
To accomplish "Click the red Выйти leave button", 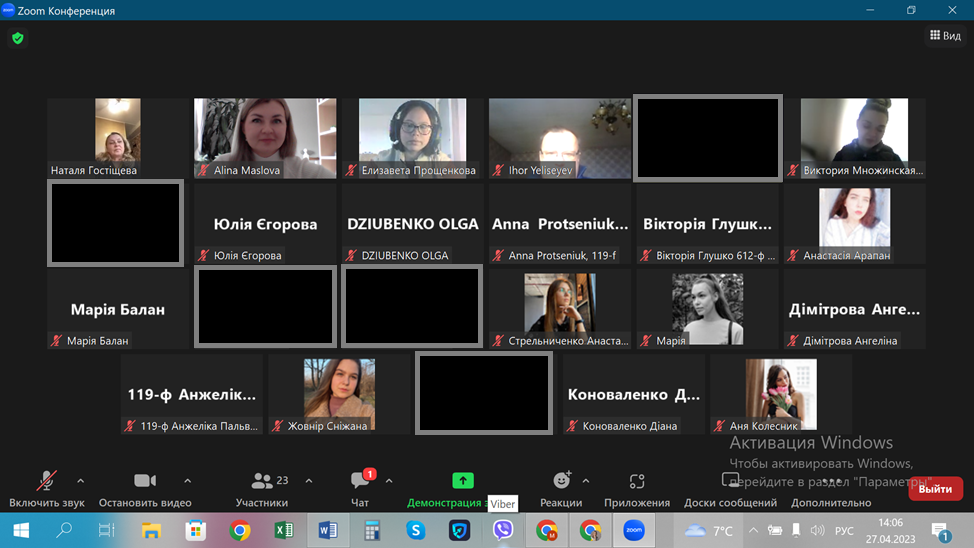I will point(935,489).
